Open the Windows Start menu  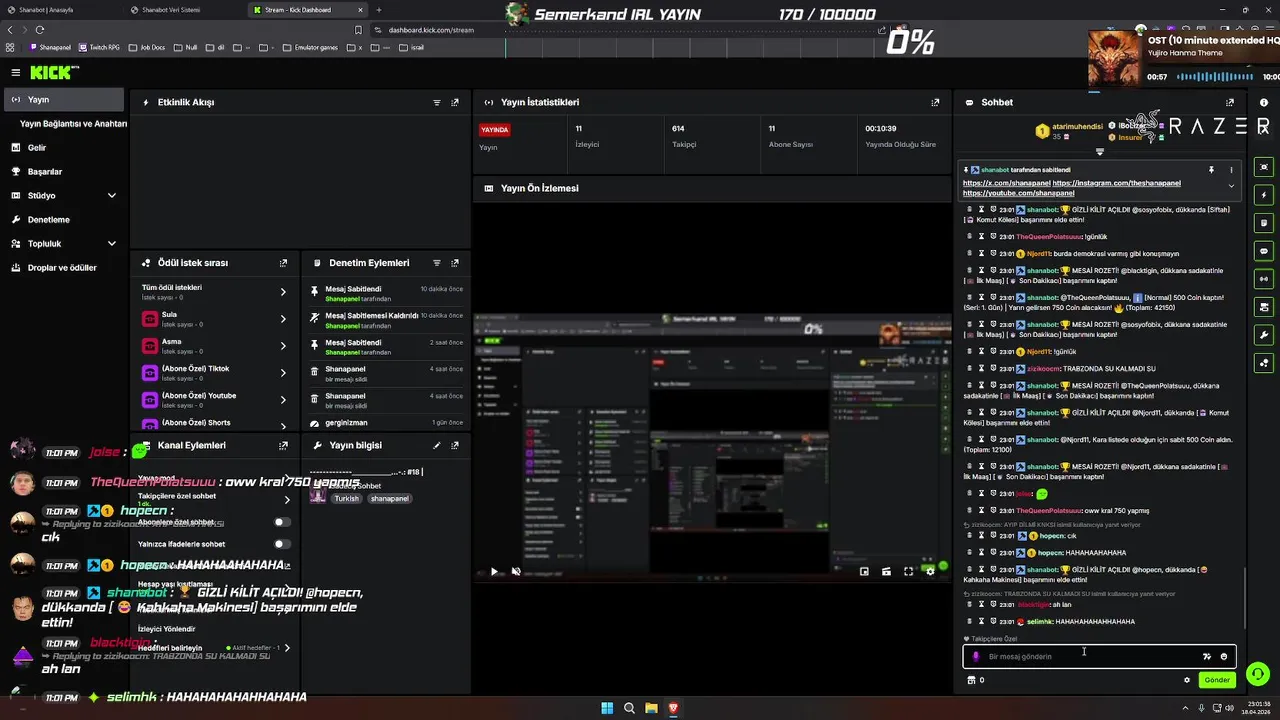click(607, 708)
